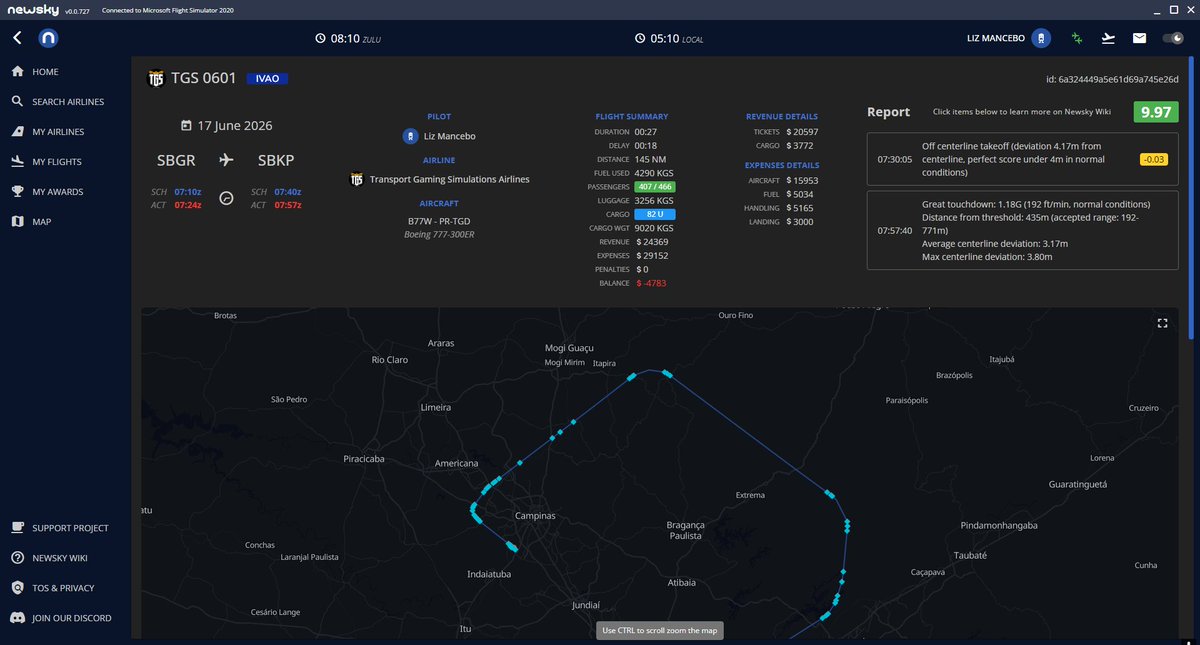Viewport: 1200px width, 645px height.
Task: Toggle the dark mode switch
Action: point(1172,38)
